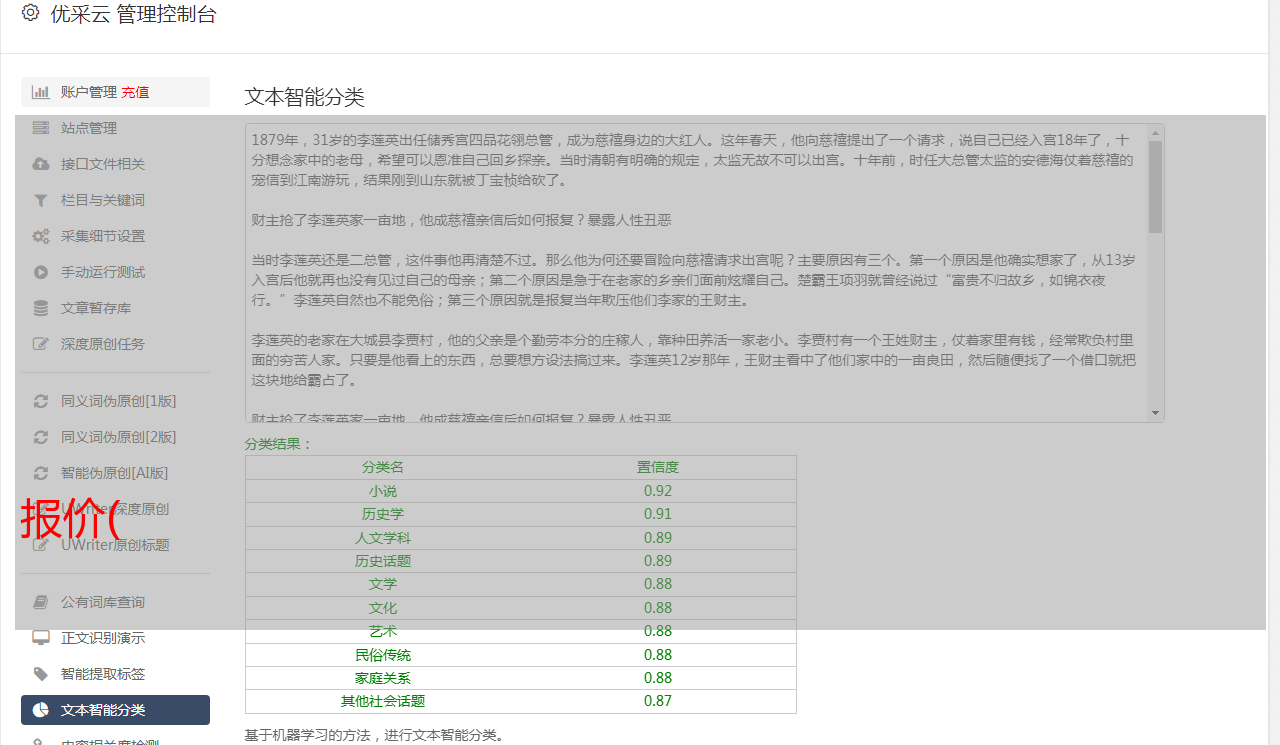
Task: Click the text area's scroll down arrow
Action: click(x=1156, y=413)
